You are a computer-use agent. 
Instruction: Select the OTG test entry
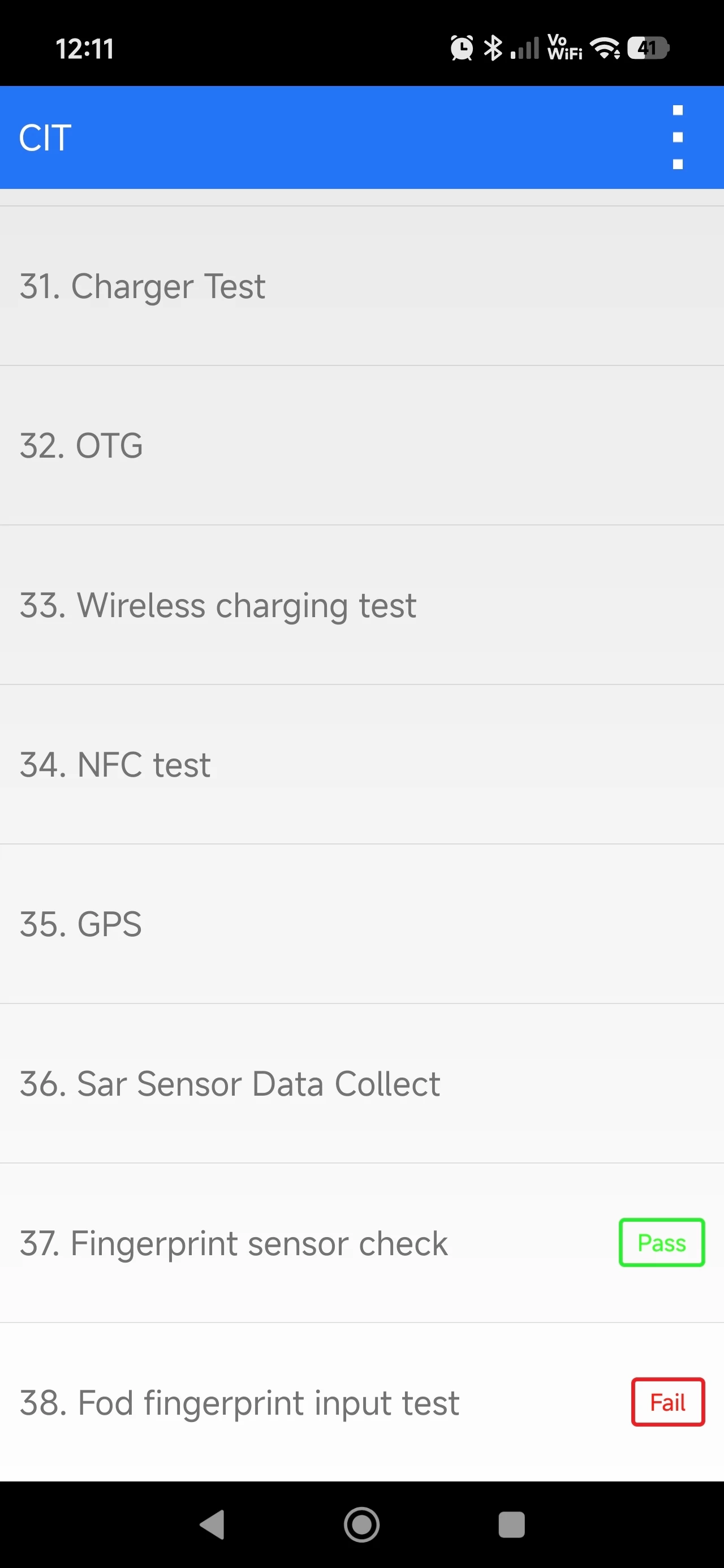tap(361, 446)
